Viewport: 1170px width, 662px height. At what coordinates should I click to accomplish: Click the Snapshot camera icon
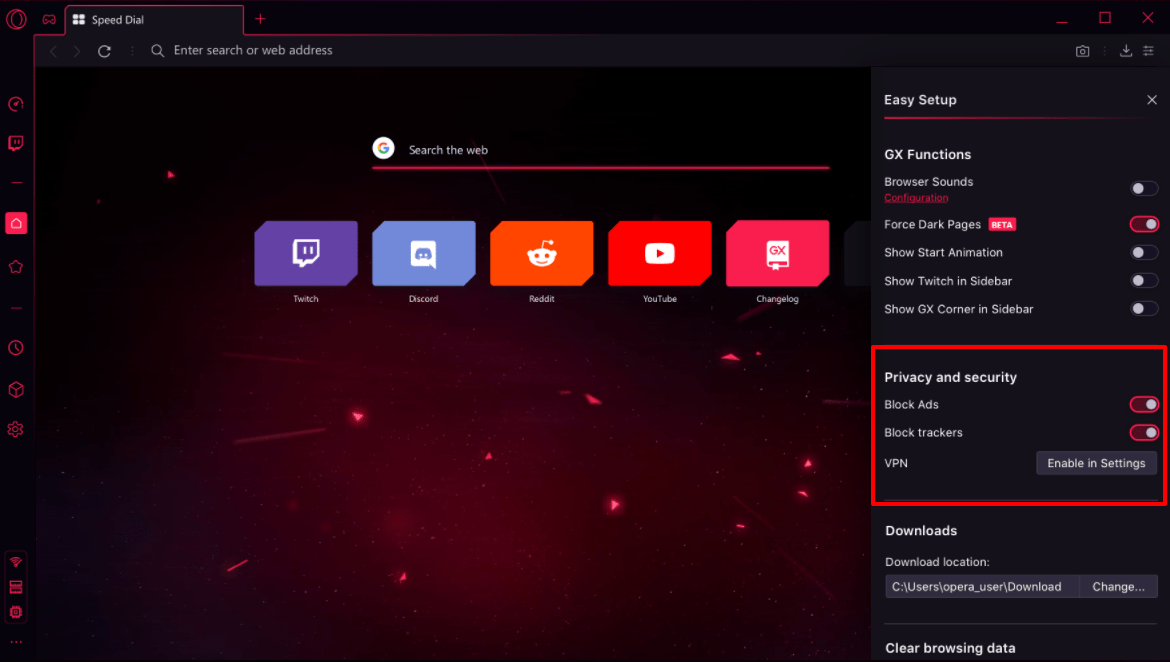(x=1082, y=51)
